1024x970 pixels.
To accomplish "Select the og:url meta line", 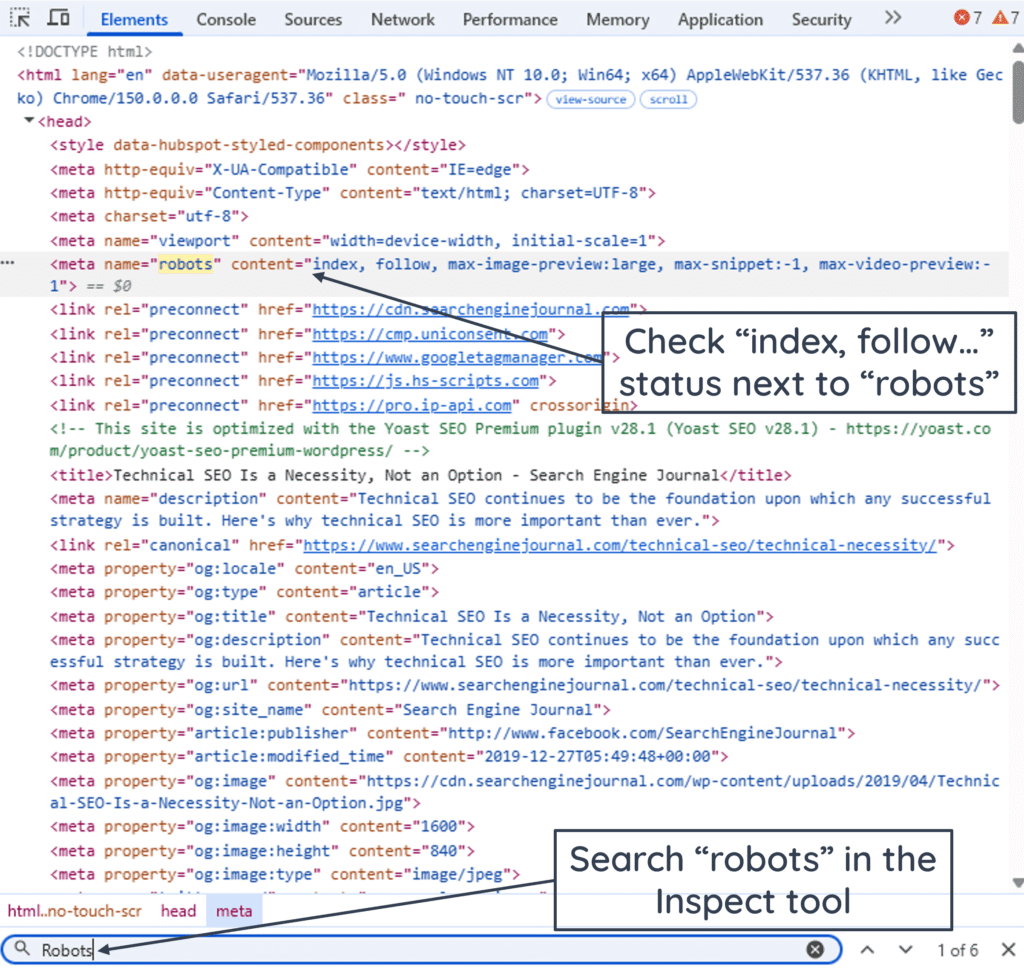I will pyautogui.click(x=525, y=685).
